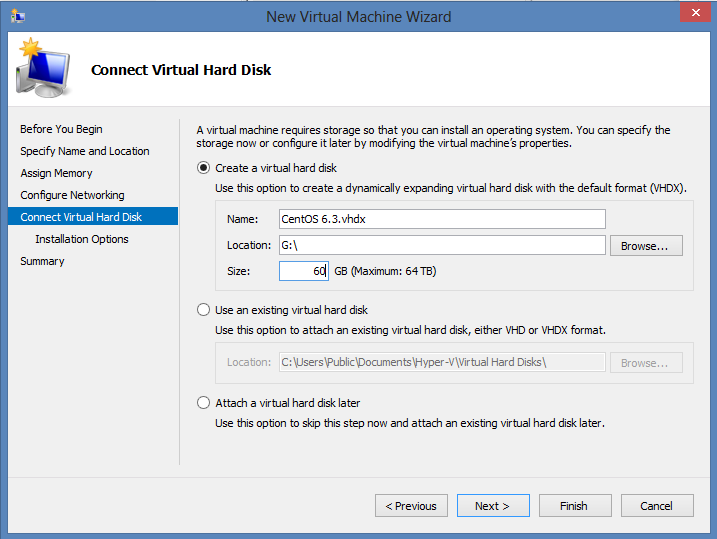Viewport: 717px width, 539px height.
Task: Open the Summary step
Action: pyautogui.click(x=42, y=261)
